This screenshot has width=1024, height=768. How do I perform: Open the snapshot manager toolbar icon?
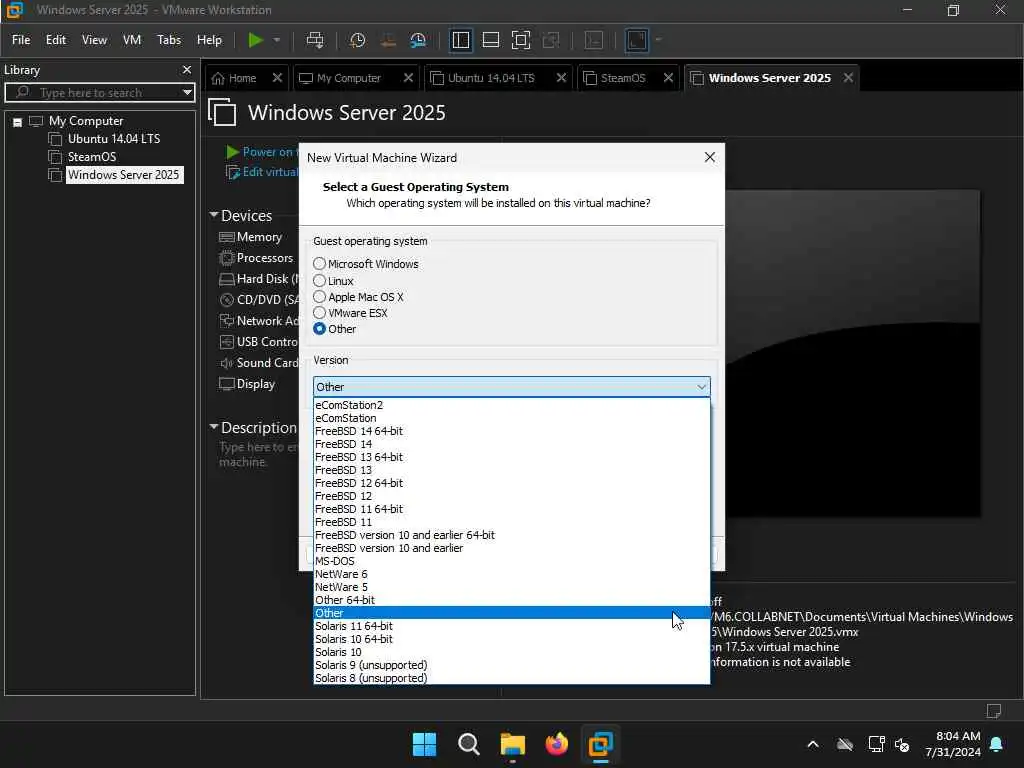418,40
